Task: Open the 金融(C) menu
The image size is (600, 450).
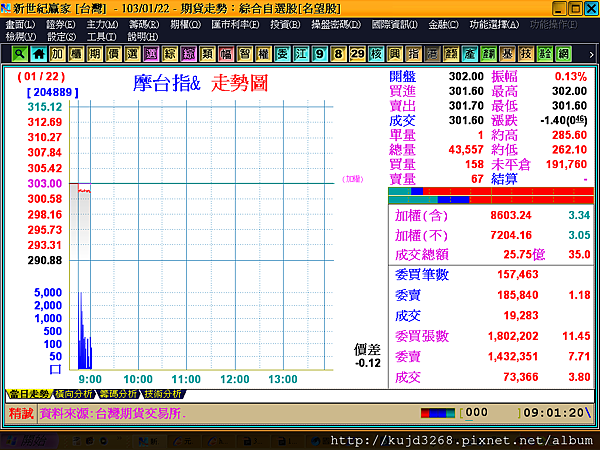Action: [443, 25]
